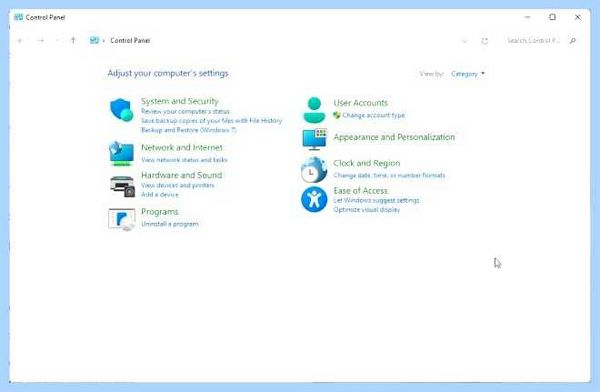The height and width of the screenshot is (392, 600).
Task: Open the System and Security shield icon
Action: pyautogui.click(x=121, y=110)
